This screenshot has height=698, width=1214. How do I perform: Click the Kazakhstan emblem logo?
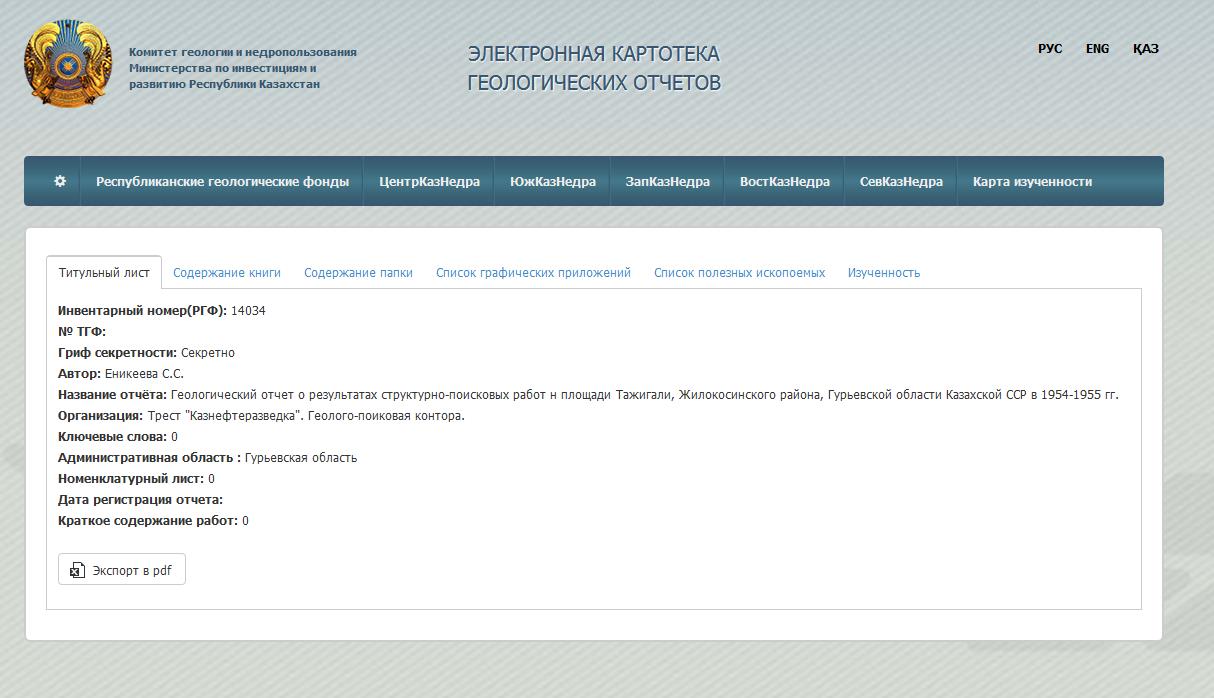[x=68, y=65]
